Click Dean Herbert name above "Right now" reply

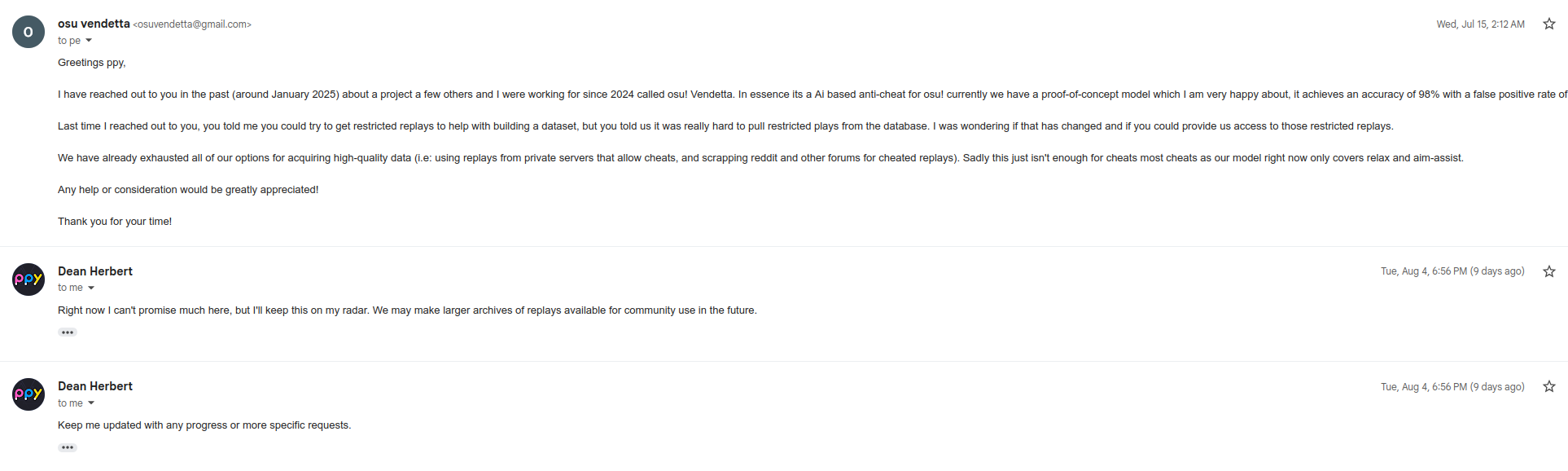click(95, 271)
